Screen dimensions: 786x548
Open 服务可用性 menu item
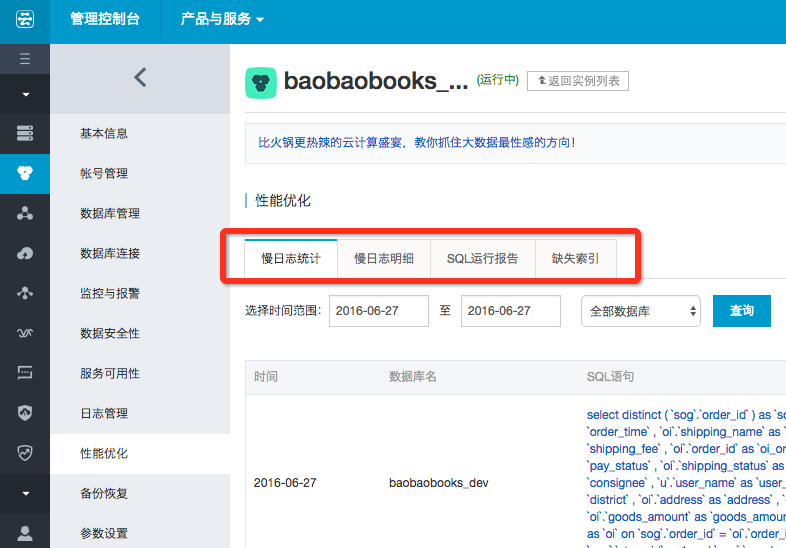(x=110, y=373)
